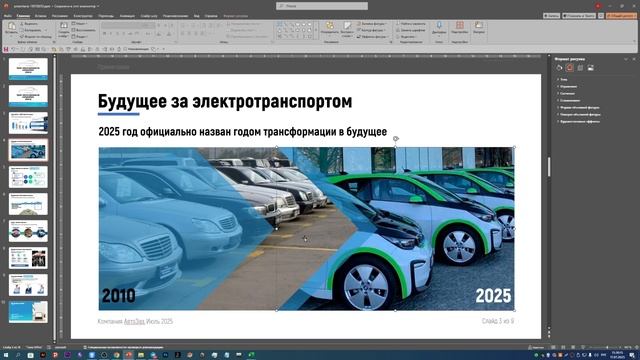This screenshot has height=360, width=640.
Task: Click New Slide (Создать слайд) button
Action: point(64,29)
